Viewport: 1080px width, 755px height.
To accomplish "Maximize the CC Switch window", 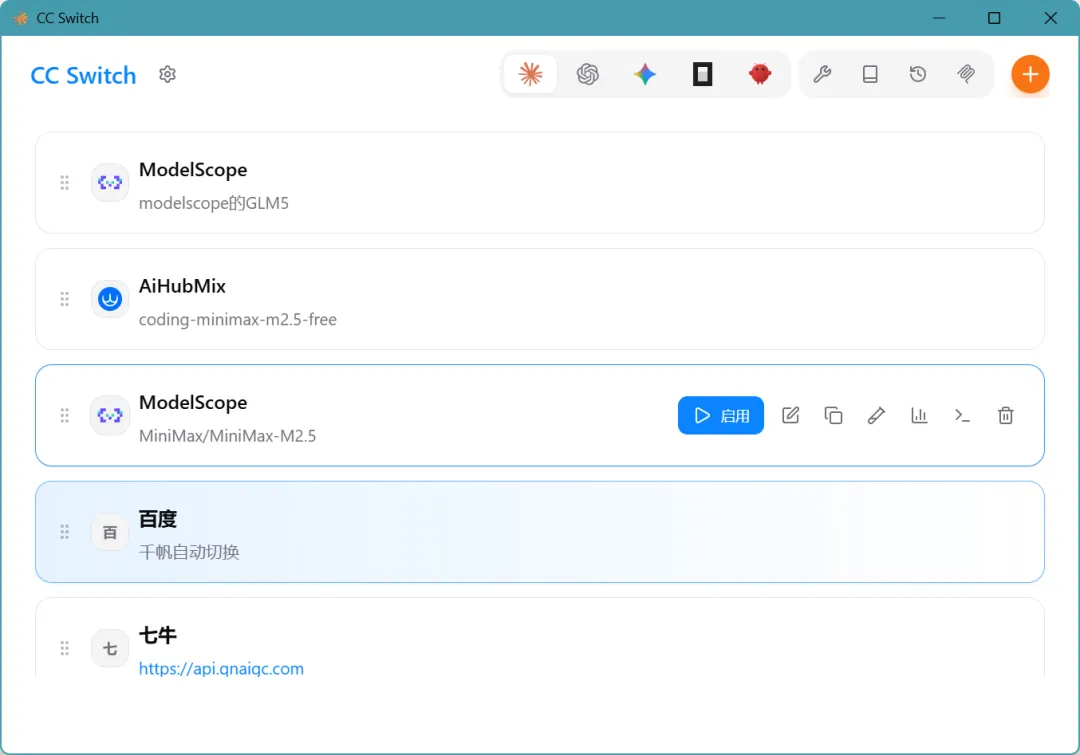I will click(994, 18).
